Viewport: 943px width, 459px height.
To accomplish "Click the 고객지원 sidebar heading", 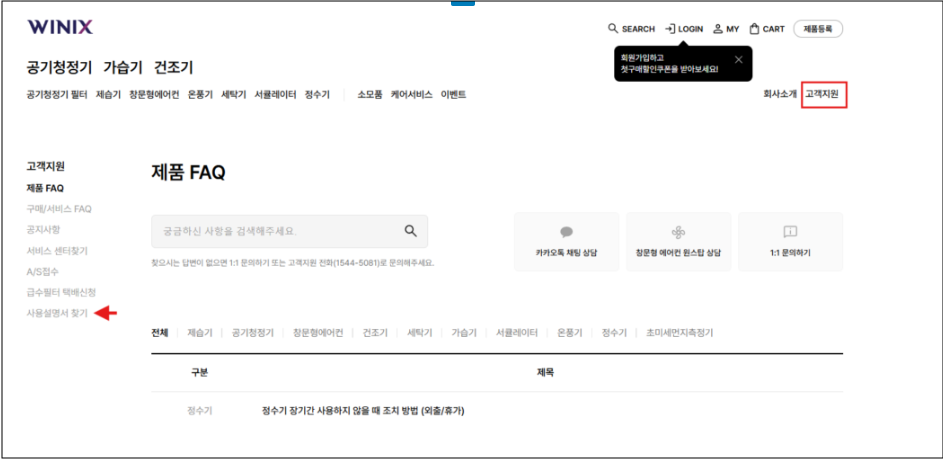I will point(46,167).
